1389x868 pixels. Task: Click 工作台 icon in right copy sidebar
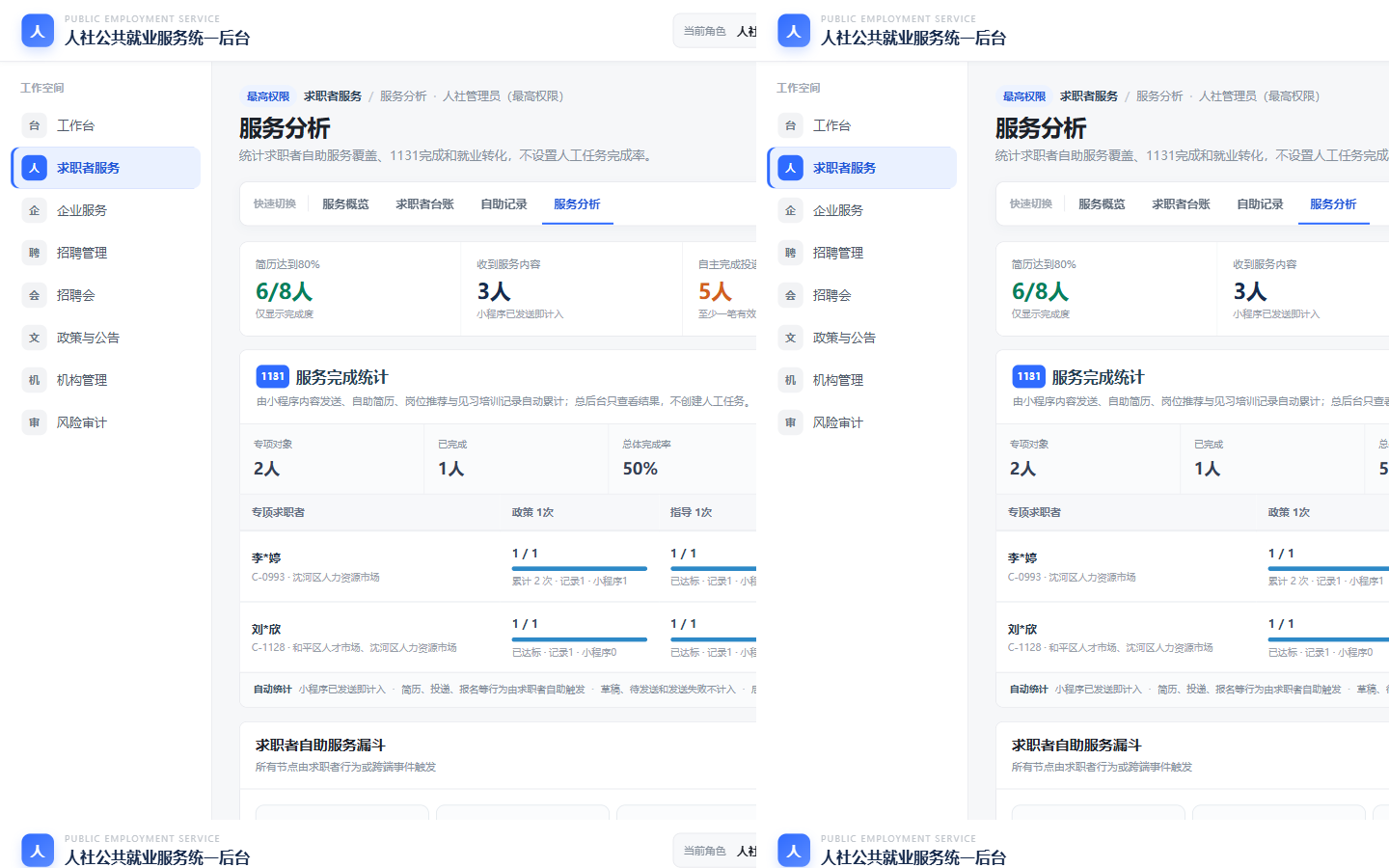(790, 125)
